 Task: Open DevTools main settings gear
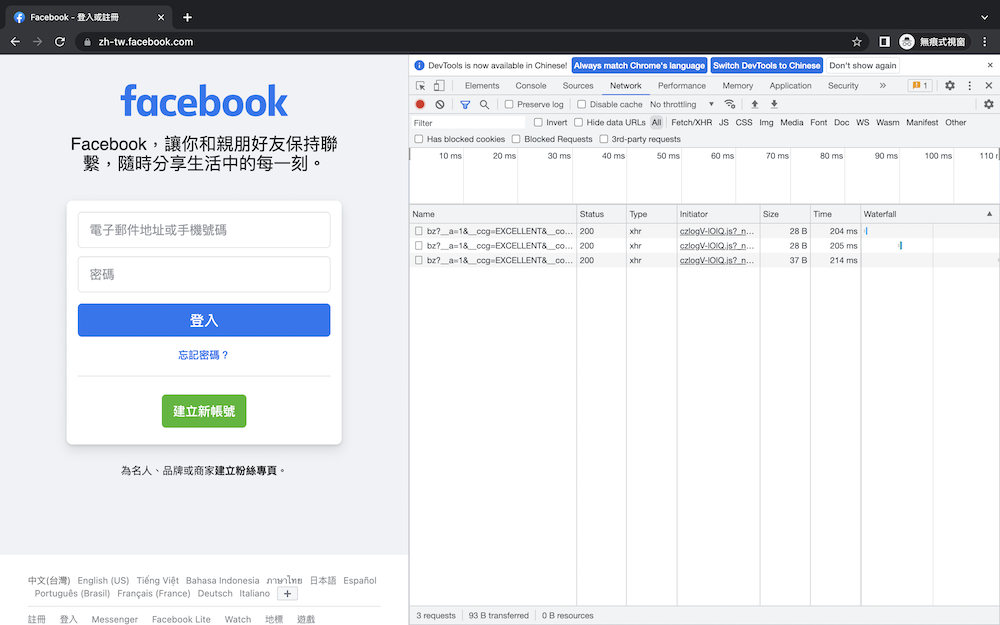(950, 85)
